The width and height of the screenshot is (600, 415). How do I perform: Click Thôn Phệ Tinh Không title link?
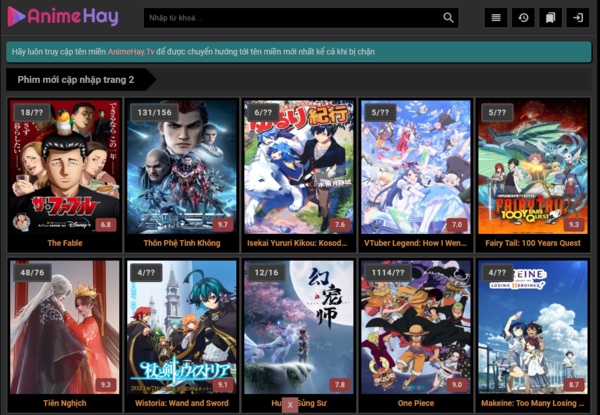click(x=182, y=243)
